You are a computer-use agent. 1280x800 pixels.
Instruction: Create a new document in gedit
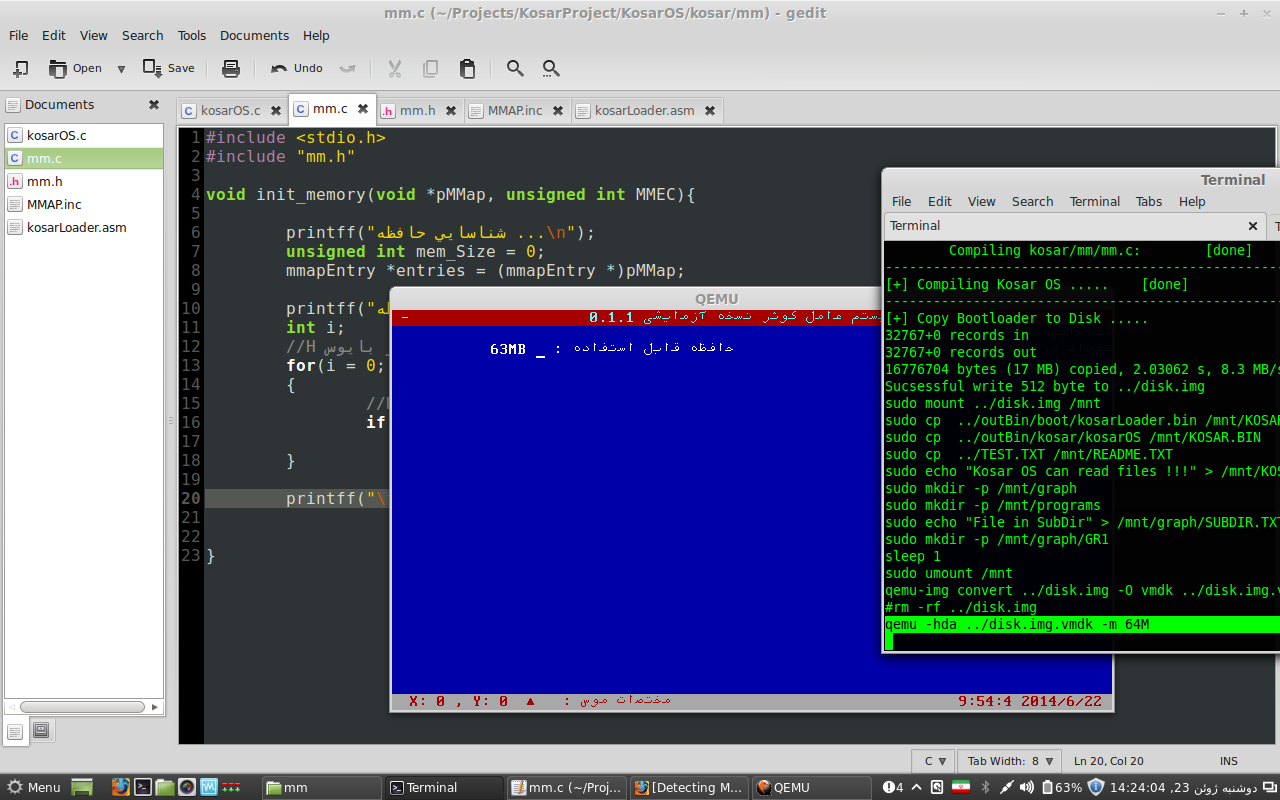click(20, 69)
